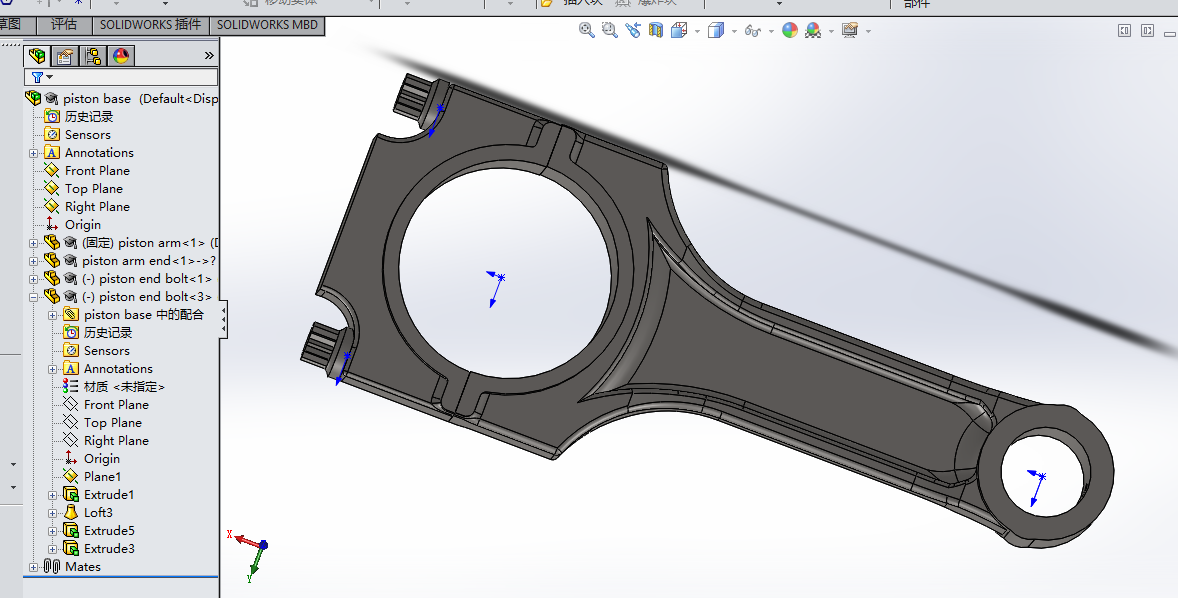Open the FeatureManager design tree tab
Image resolution: width=1178 pixels, height=598 pixels.
coord(36,56)
